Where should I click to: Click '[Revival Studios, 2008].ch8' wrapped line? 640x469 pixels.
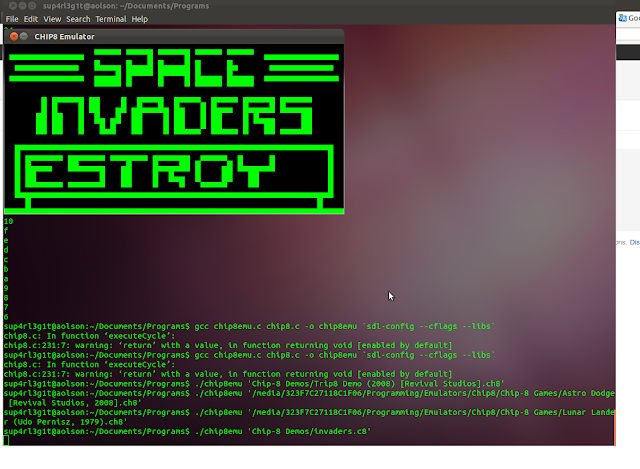tap(75, 403)
